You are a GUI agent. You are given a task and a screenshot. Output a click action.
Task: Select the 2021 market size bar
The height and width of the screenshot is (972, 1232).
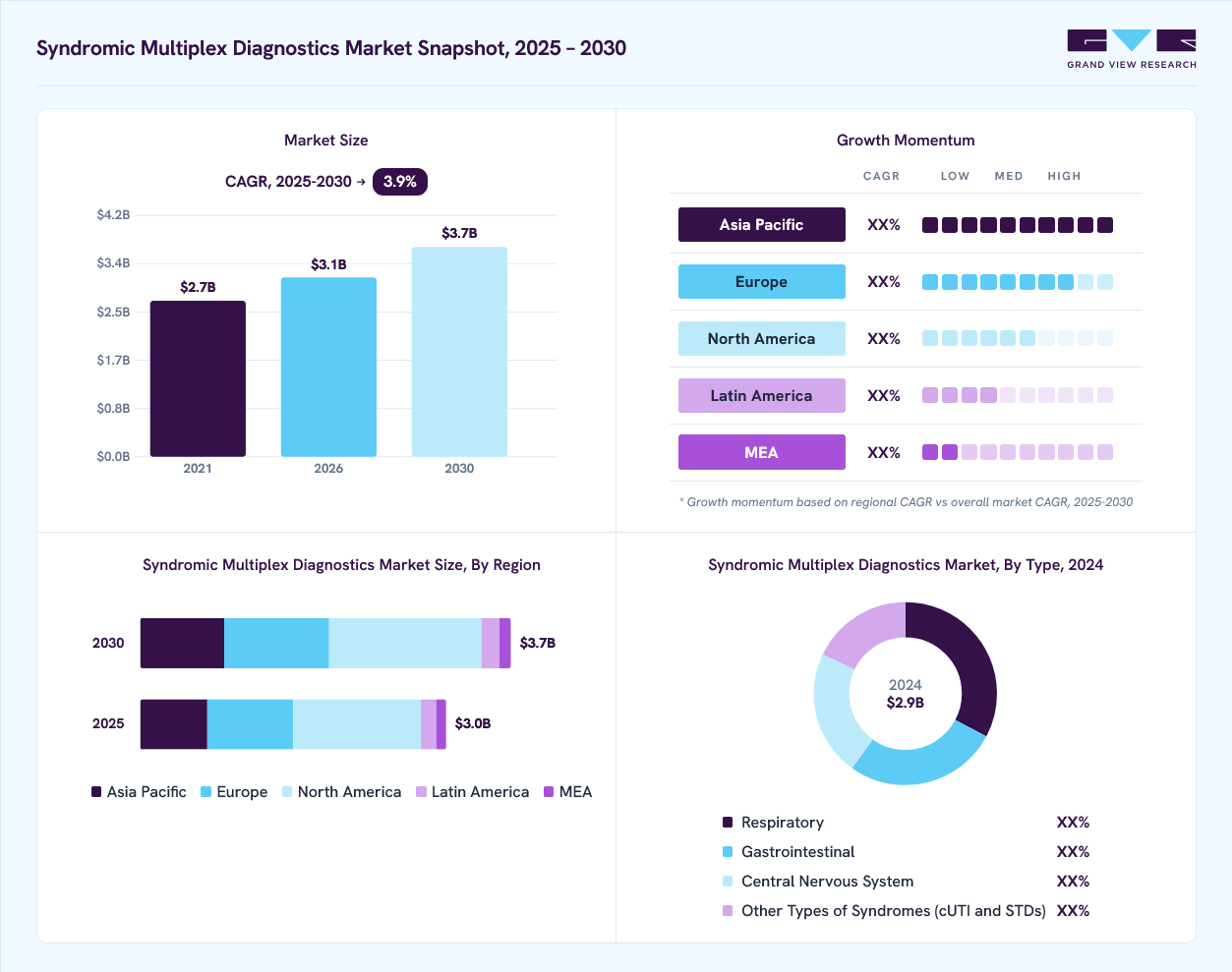pos(198,378)
